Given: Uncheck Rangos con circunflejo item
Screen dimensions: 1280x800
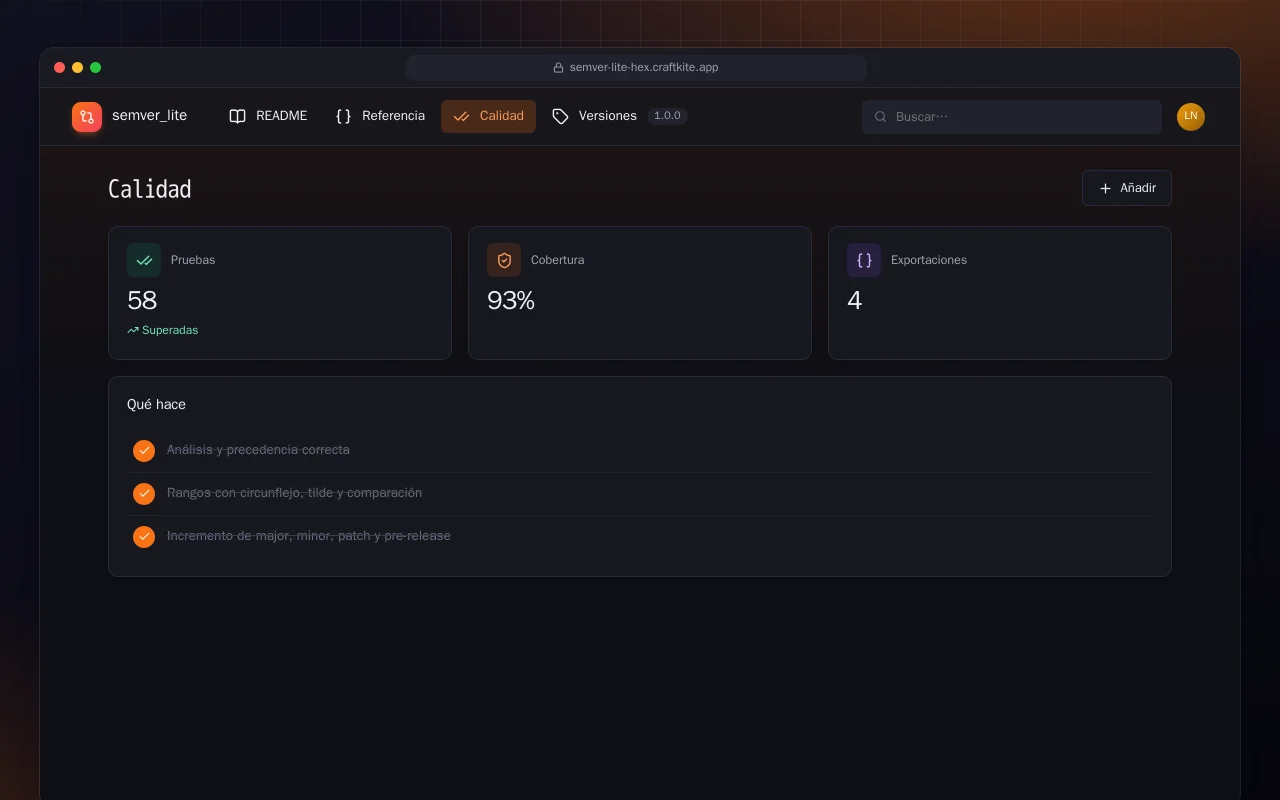Looking at the screenshot, I should point(144,493).
